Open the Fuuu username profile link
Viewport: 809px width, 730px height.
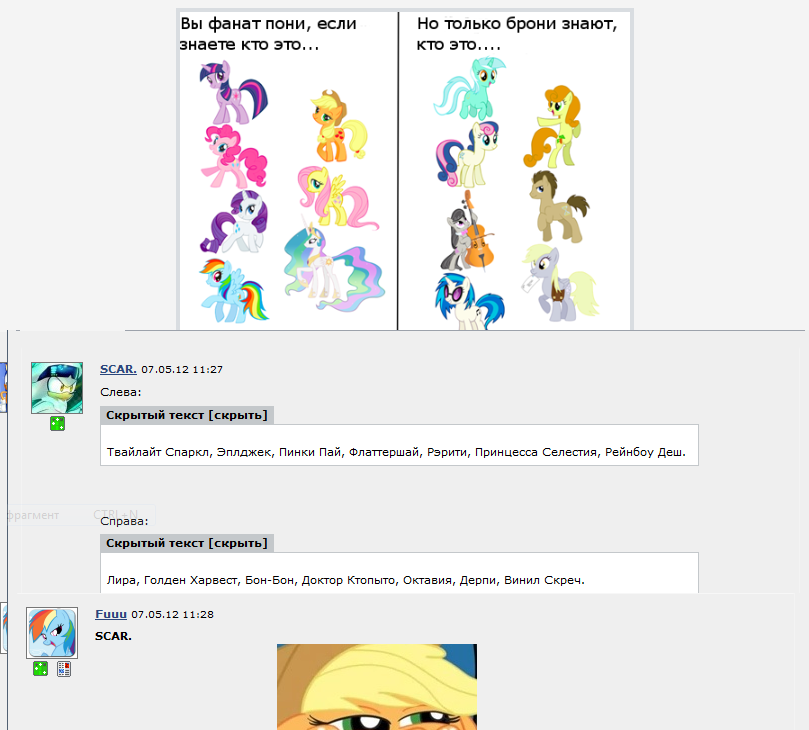pos(111,614)
